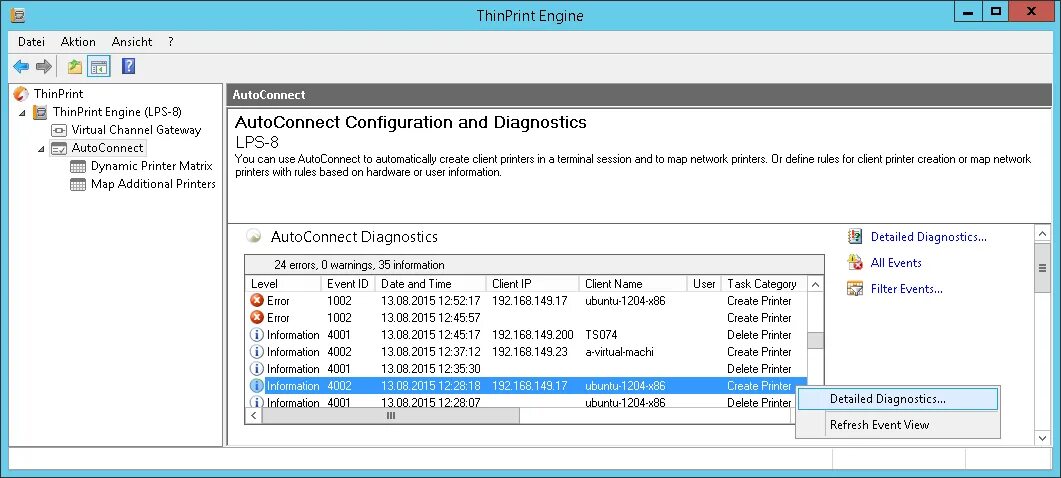Click the ThinPrint Engine window title icon
Image resolution: width=1061 pixels, height=478 pixels.
[18, 14]
